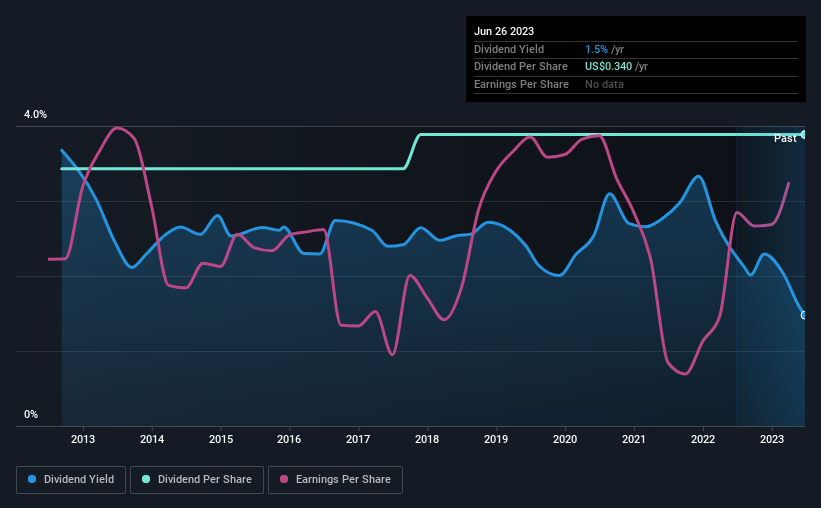The height and width of the screenshot is (508, 821).
Task: Click the blue Dividend Yield legend dot
Action: [32, 479]
